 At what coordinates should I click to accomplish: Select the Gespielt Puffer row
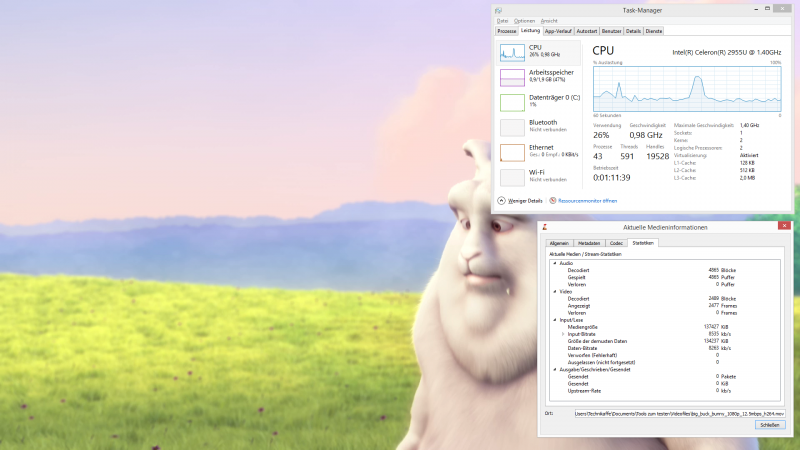pyautogui.click(x=665, y=278)
